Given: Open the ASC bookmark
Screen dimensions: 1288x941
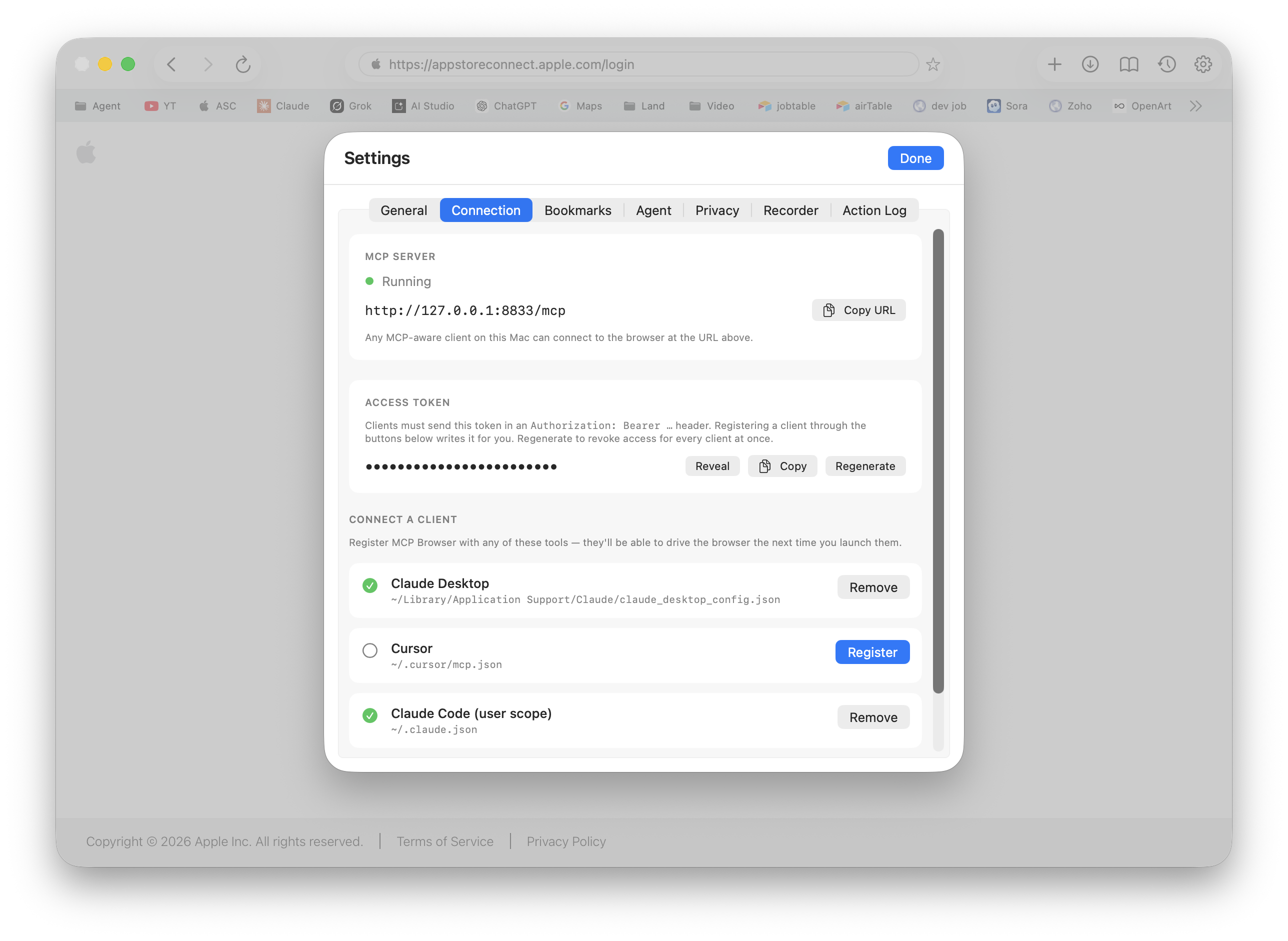Looking at the screenshot, I should (217, 106).
